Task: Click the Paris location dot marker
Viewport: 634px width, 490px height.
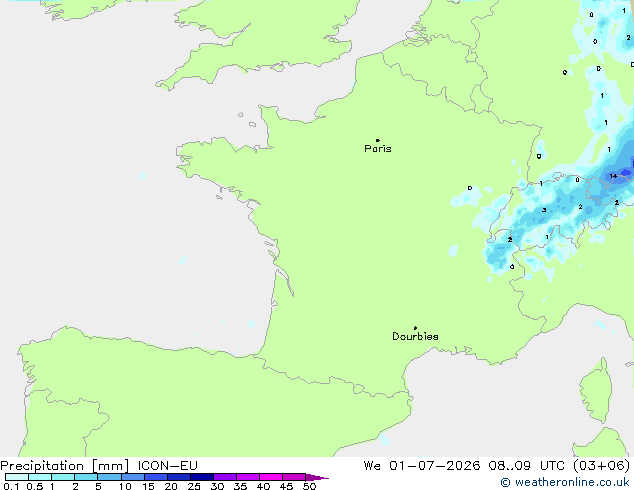Action: [378, 140]
